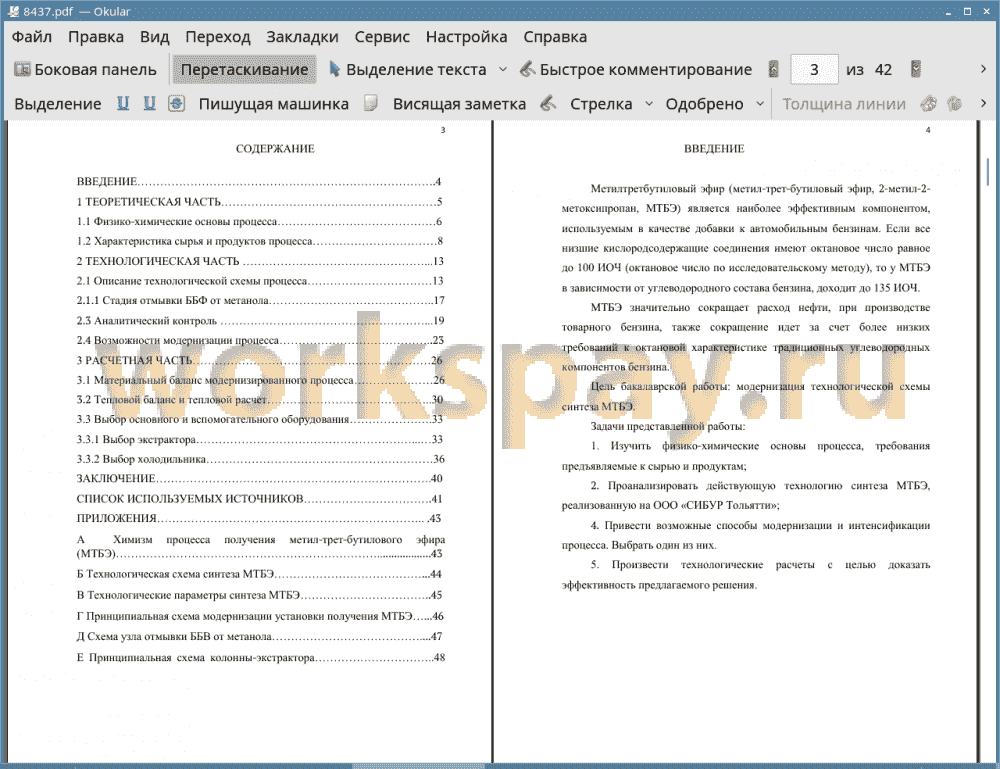The image size is (1000, 769).
Task: Choose the Висящая заметка popup note tool
Action: [x=459, y=104]
